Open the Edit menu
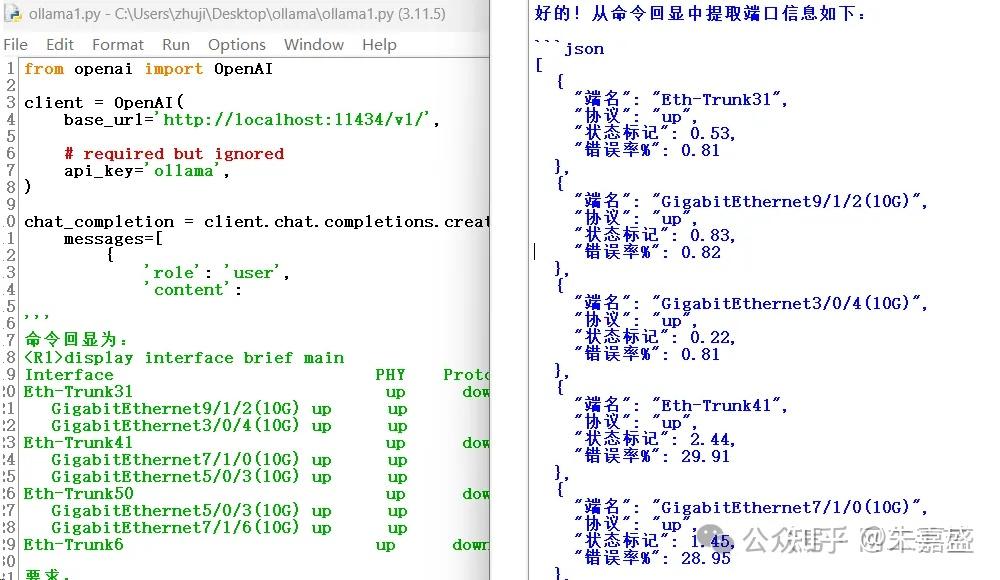1000x580 pixels. coord(60,45)
